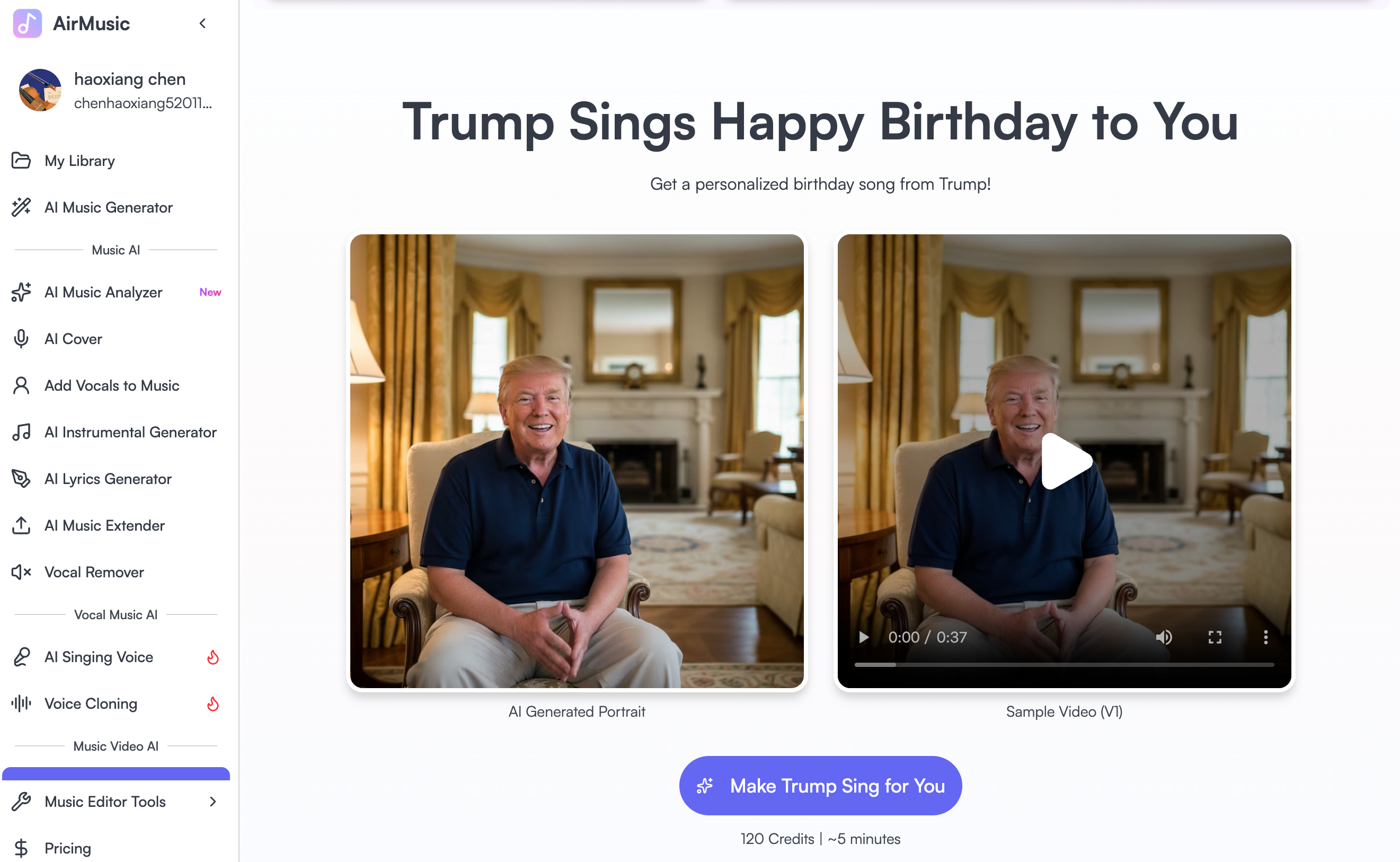Screen dimensions: 1400x862
Task: Select Add Vocals to Music
Action: [x=112, y=385]
